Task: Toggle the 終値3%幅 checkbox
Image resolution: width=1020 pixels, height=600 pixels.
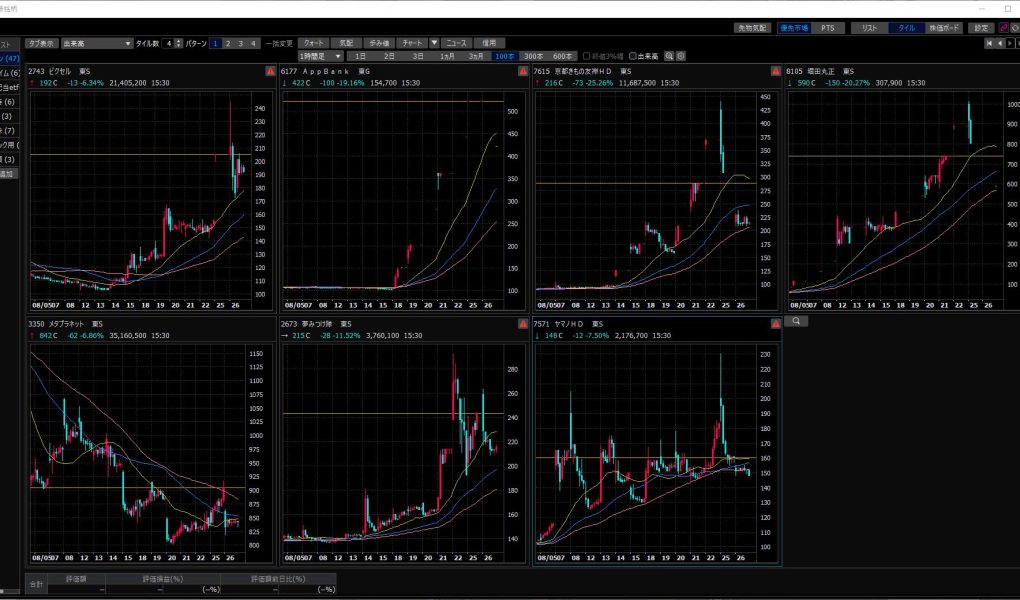Action: 588,56
